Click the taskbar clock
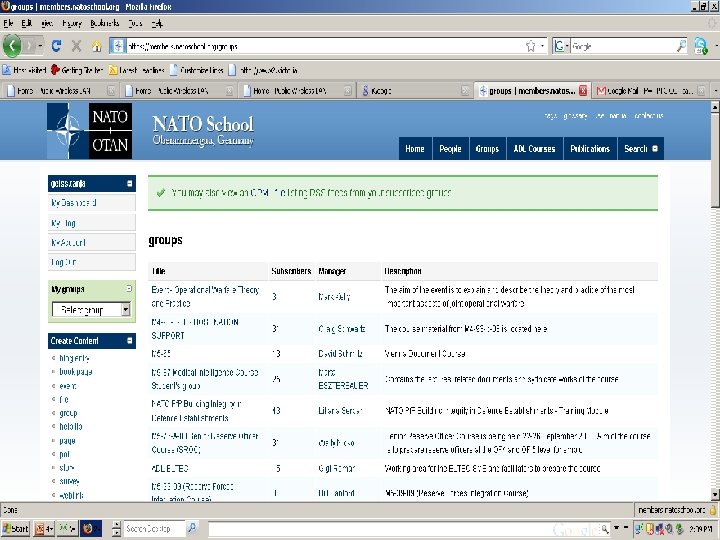 (700, 529)
